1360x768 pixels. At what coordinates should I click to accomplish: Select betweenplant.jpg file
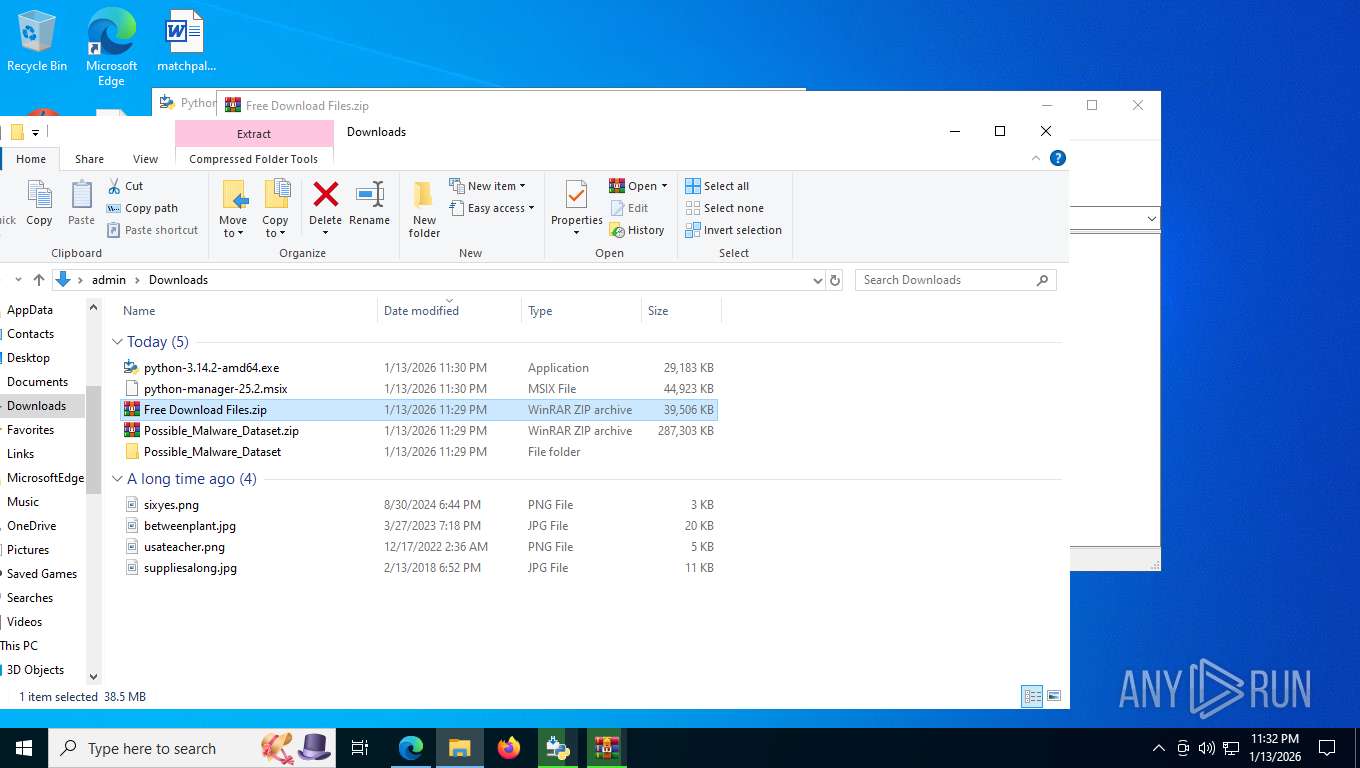418,526
